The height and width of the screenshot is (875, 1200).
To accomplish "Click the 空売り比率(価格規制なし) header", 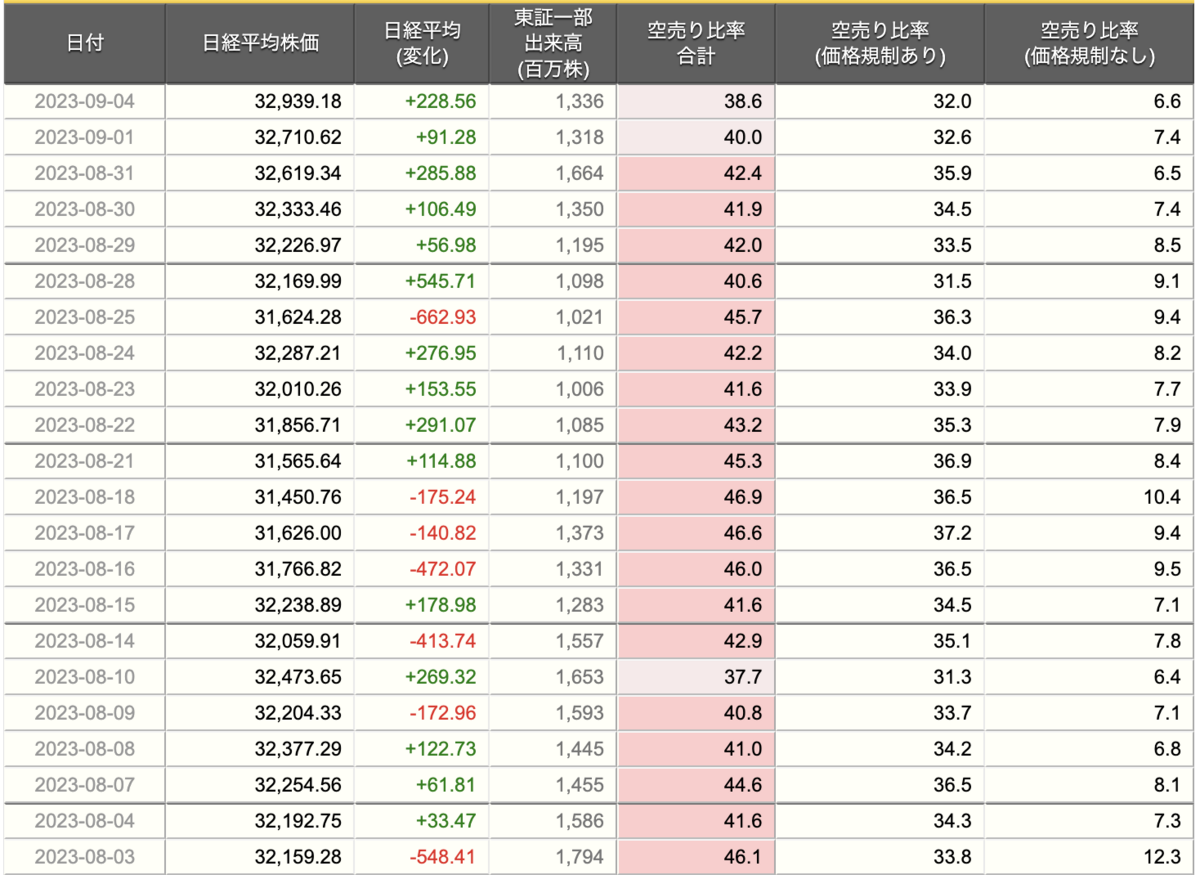I will 1089,44.
